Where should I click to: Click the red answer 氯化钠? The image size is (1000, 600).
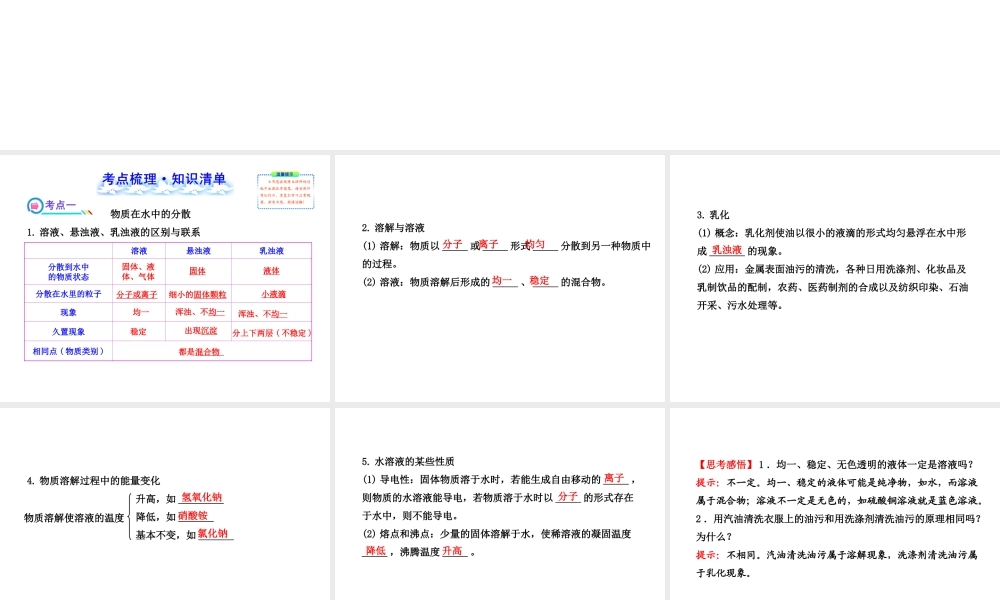click(212, 534)
